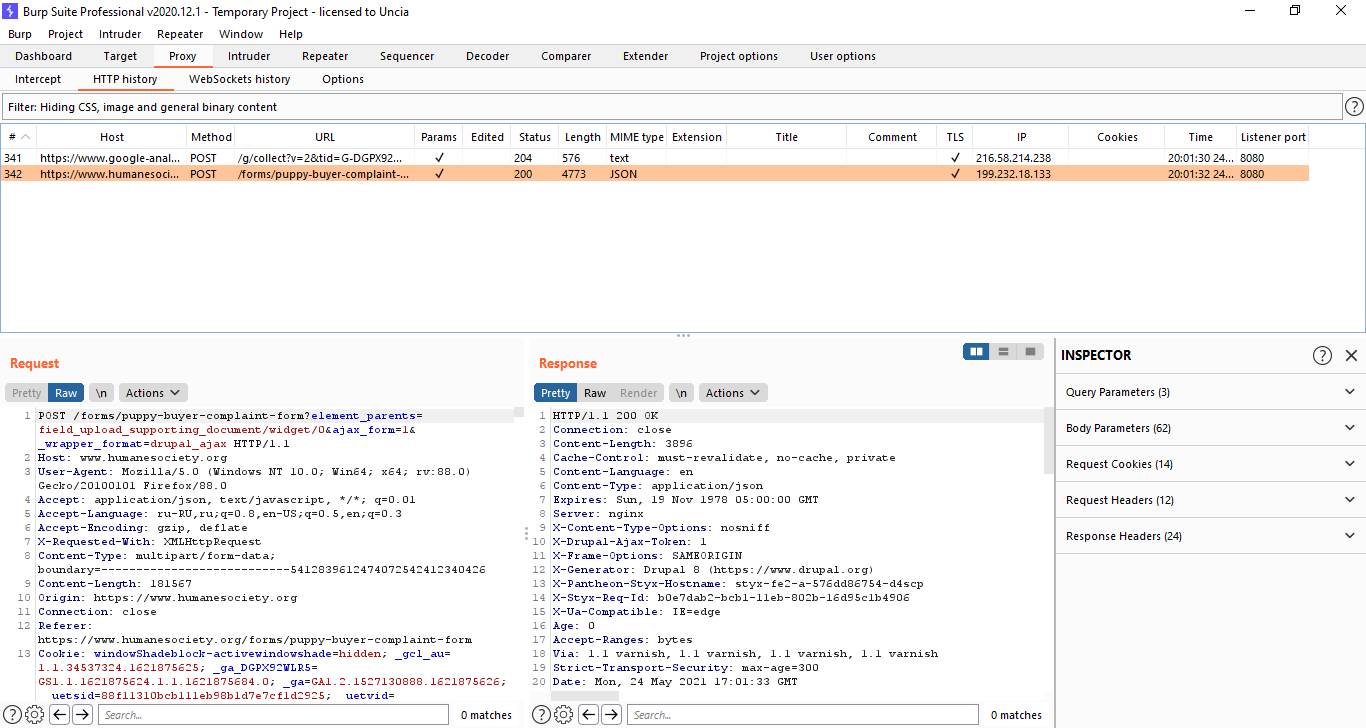Open the Proxy Options sub-tab

click(x=343, y=79)
